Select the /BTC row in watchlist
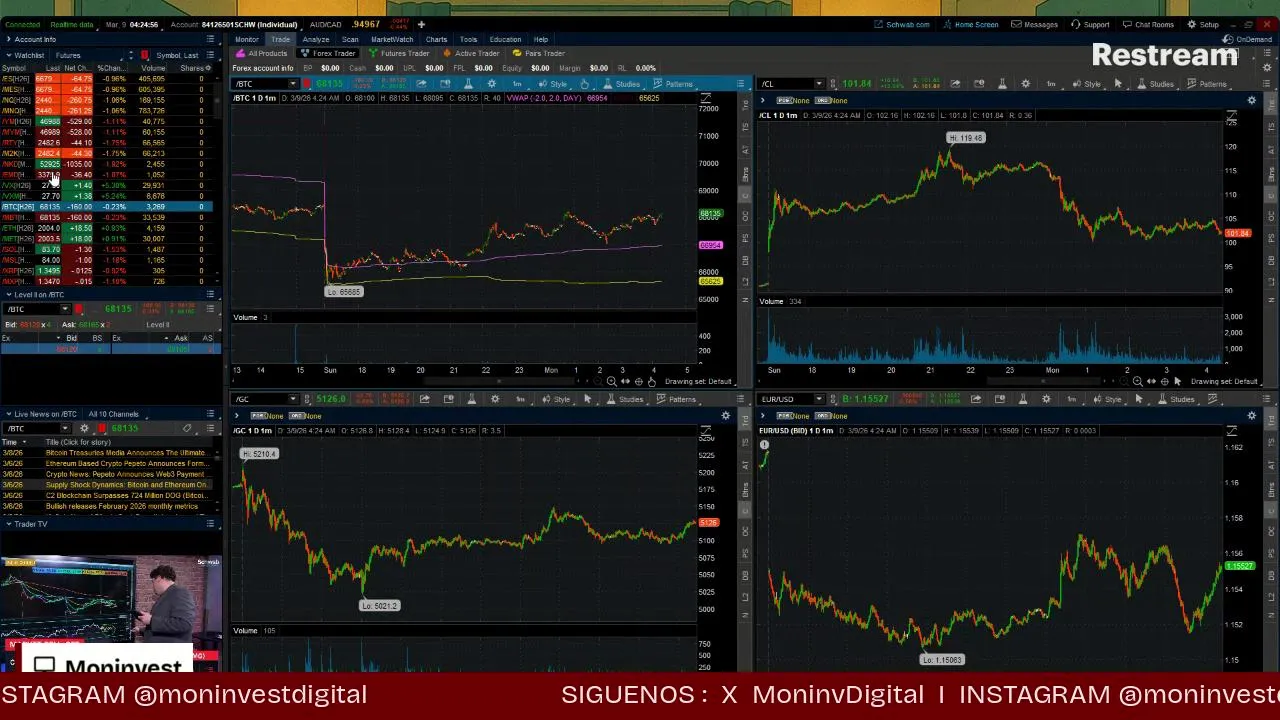The image size is (1280, 720). [105, 206]
